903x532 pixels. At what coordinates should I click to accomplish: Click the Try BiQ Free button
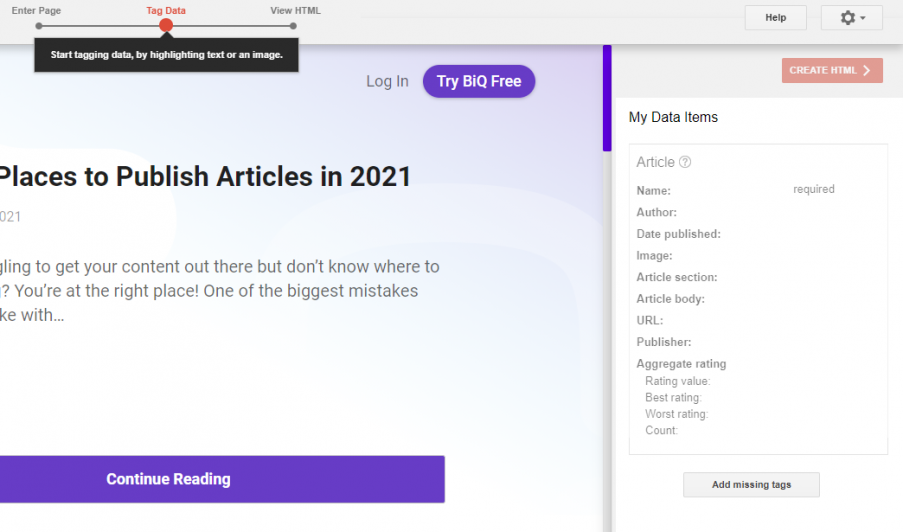(479, 81)
